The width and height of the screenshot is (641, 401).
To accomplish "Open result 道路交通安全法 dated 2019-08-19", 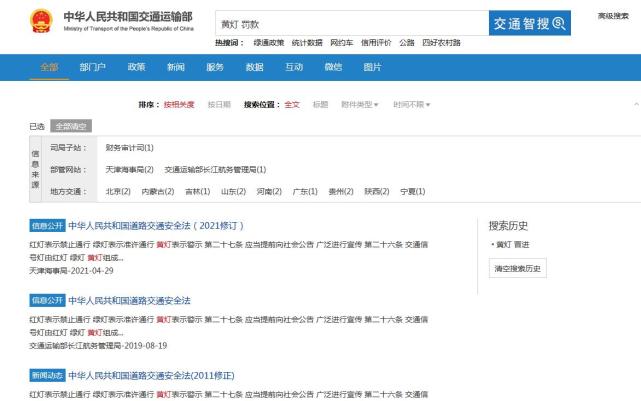I will pyautogui.click(x=129, y=301).
